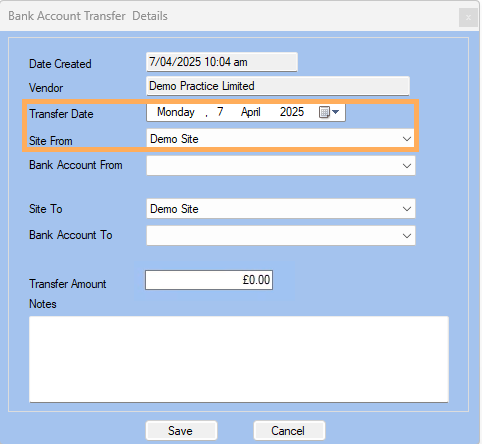Select the Vendor field showing Demo Practice Limited
482x444 pixels.
[278, 86]
